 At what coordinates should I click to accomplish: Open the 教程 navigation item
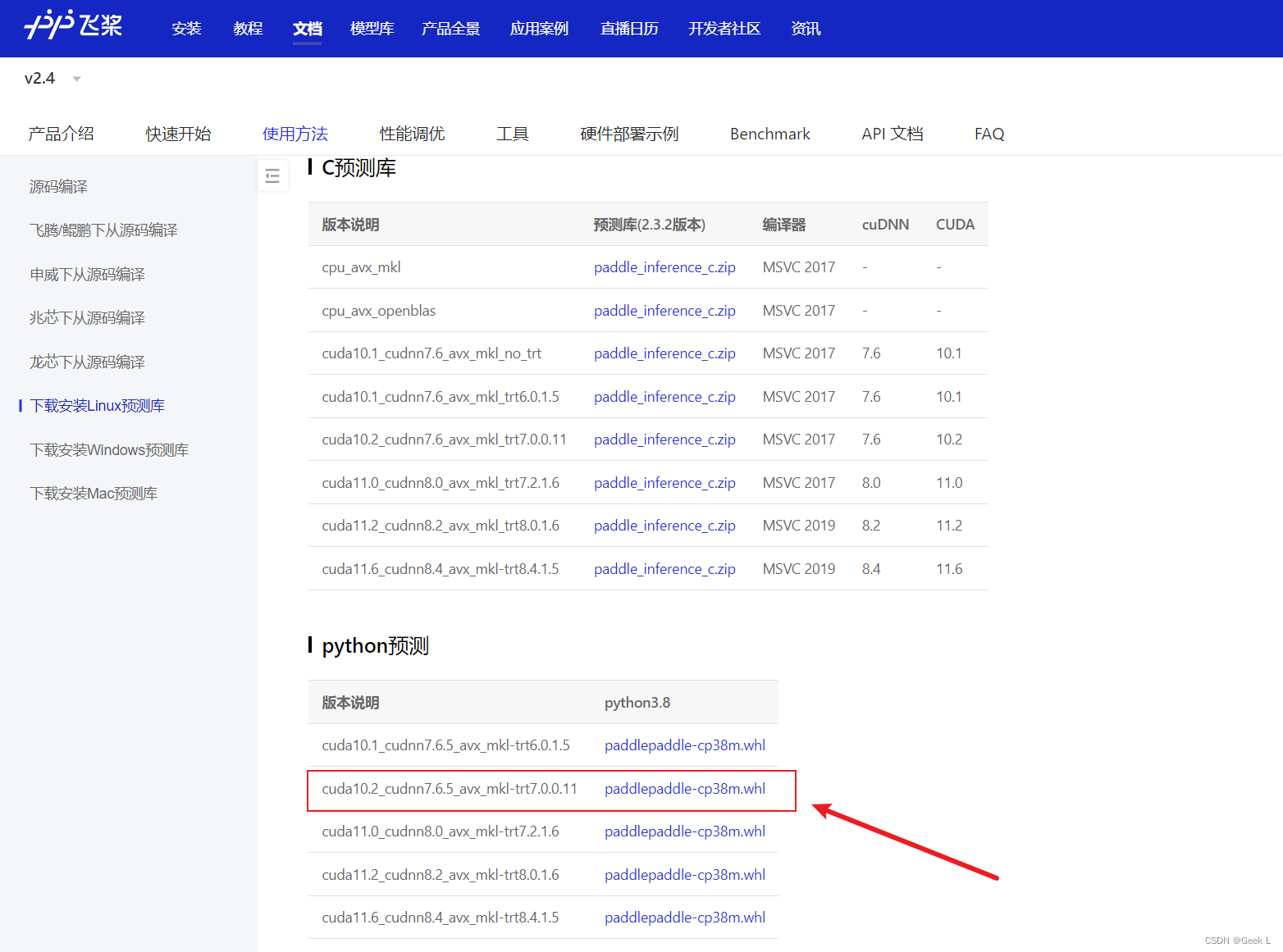click(248, 29)
